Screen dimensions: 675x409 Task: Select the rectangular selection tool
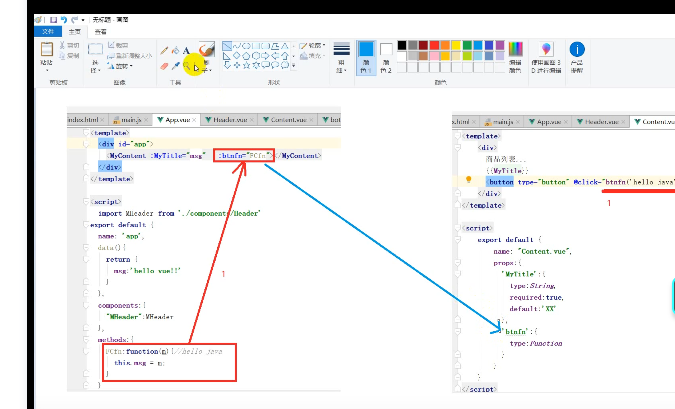(95, 49)
